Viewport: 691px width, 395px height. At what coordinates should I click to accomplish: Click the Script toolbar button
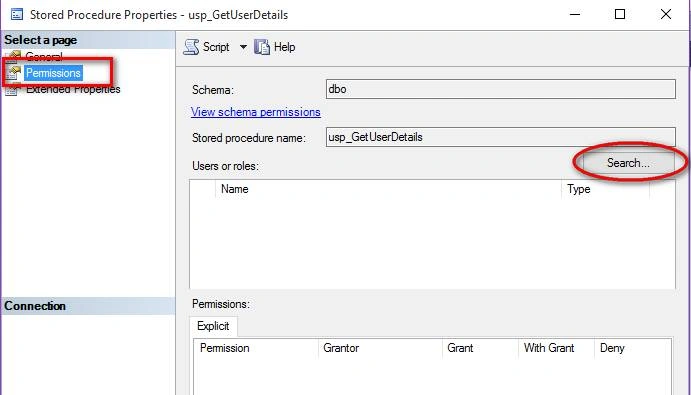[207, 47]
